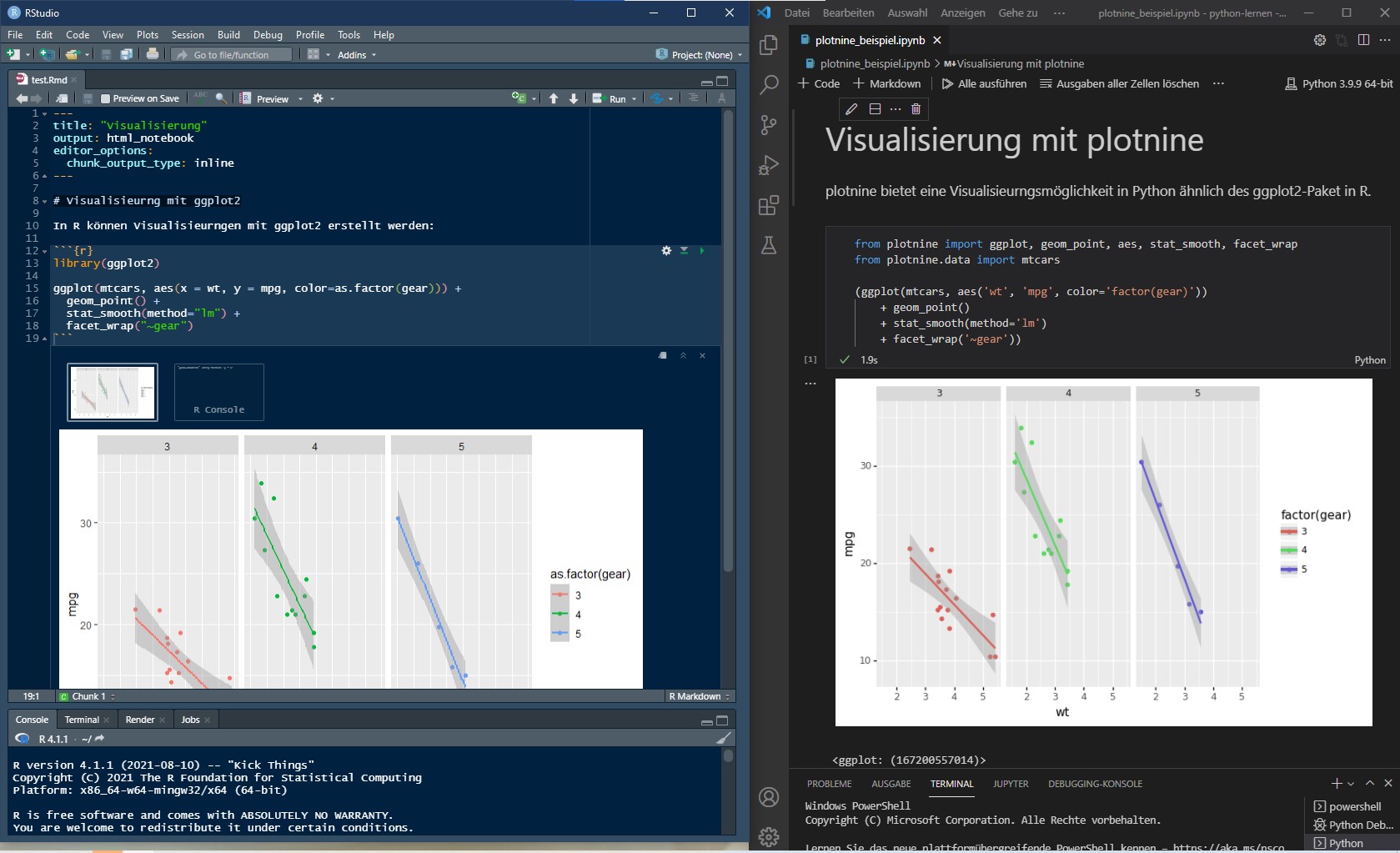Open the Search view in VS Code
This screenshot has width=1400, height=853.
[769, 85]
